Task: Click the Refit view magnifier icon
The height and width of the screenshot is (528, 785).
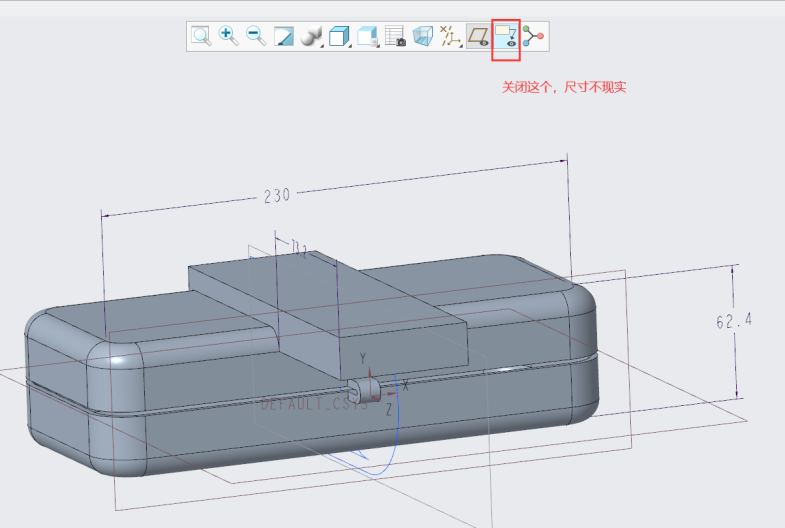Action: [x=201, y=37]
